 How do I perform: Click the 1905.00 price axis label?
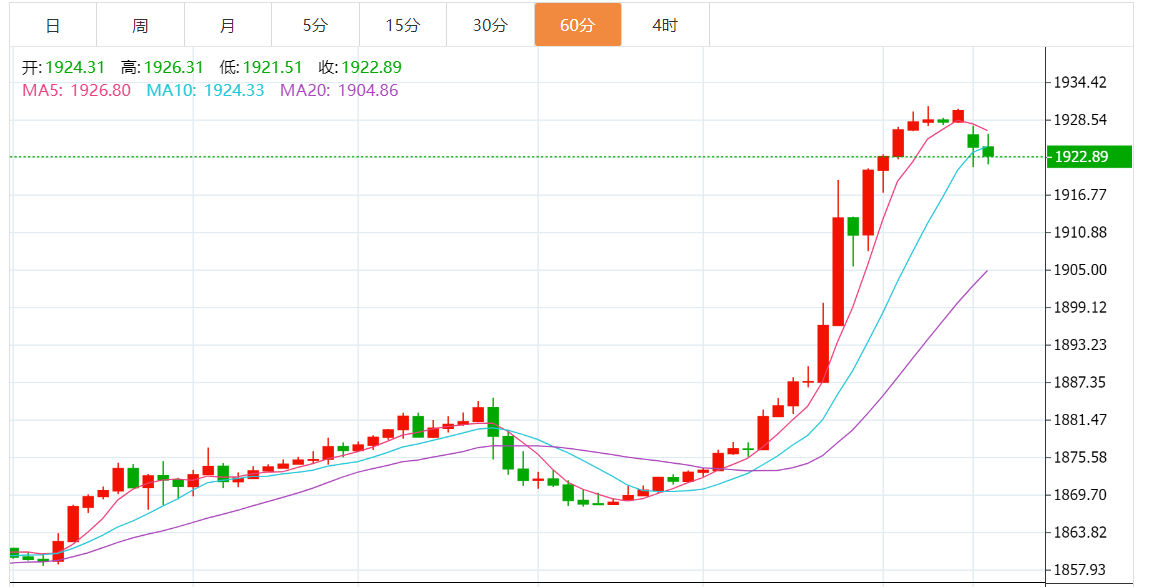pyautogui.click(x=1080, y=270)
